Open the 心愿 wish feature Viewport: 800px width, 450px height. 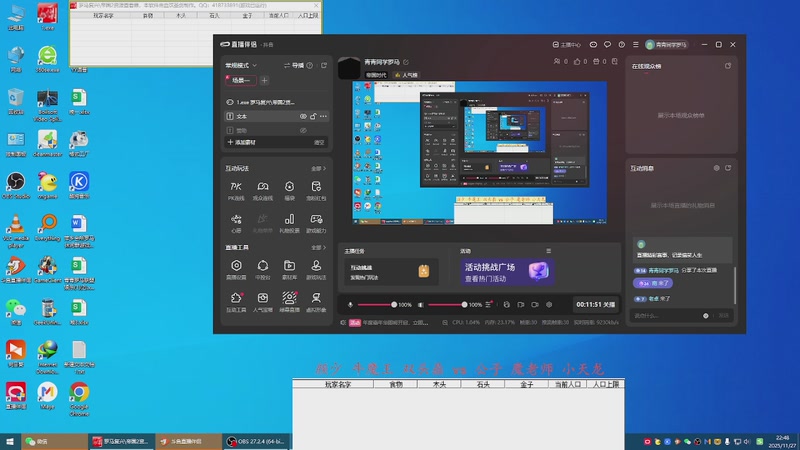tap(236, 223)
